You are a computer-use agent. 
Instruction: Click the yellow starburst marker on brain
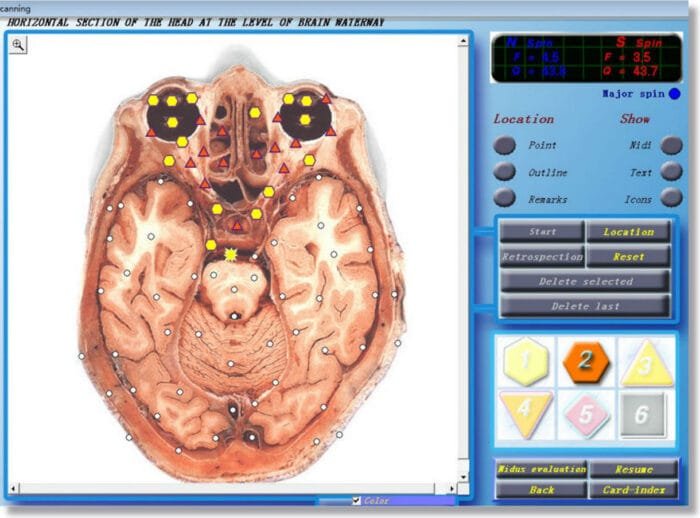point(233,255)
